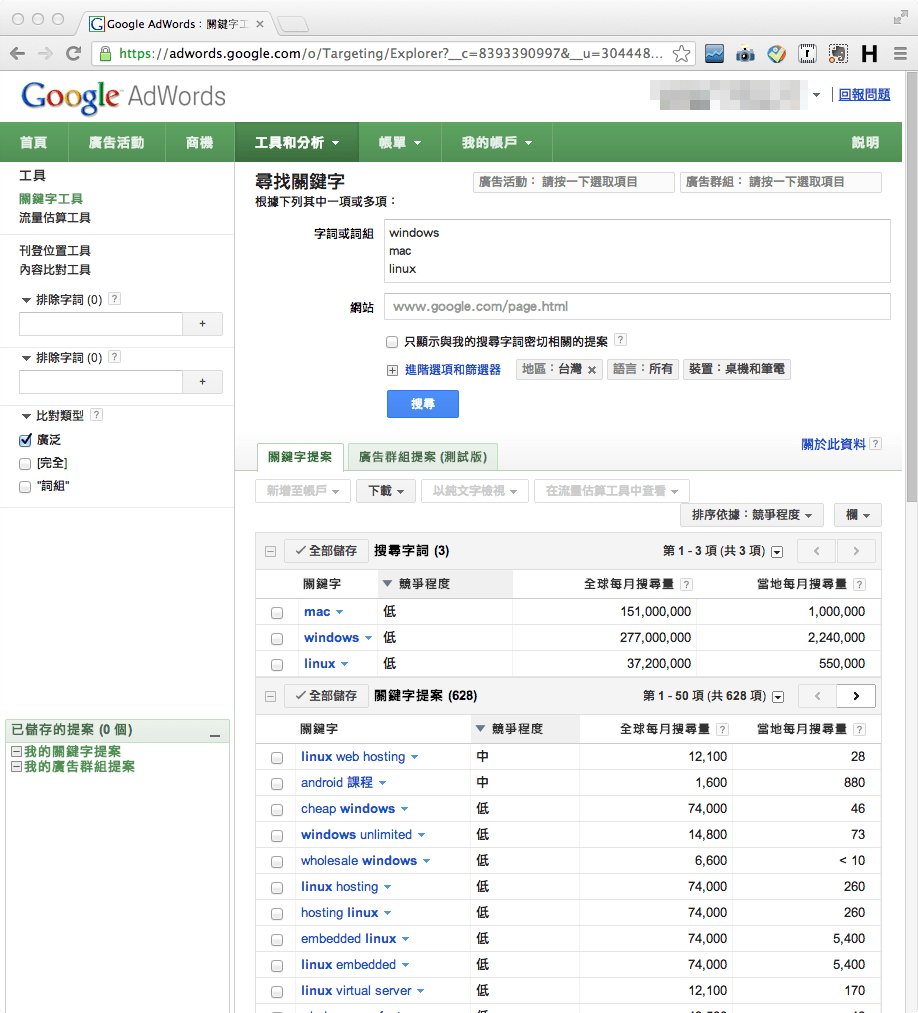Screen dimensions: 918x1013
Task: Open the 排序依據：競爭程度 dropdown
Action: click(x=751, y=515)
